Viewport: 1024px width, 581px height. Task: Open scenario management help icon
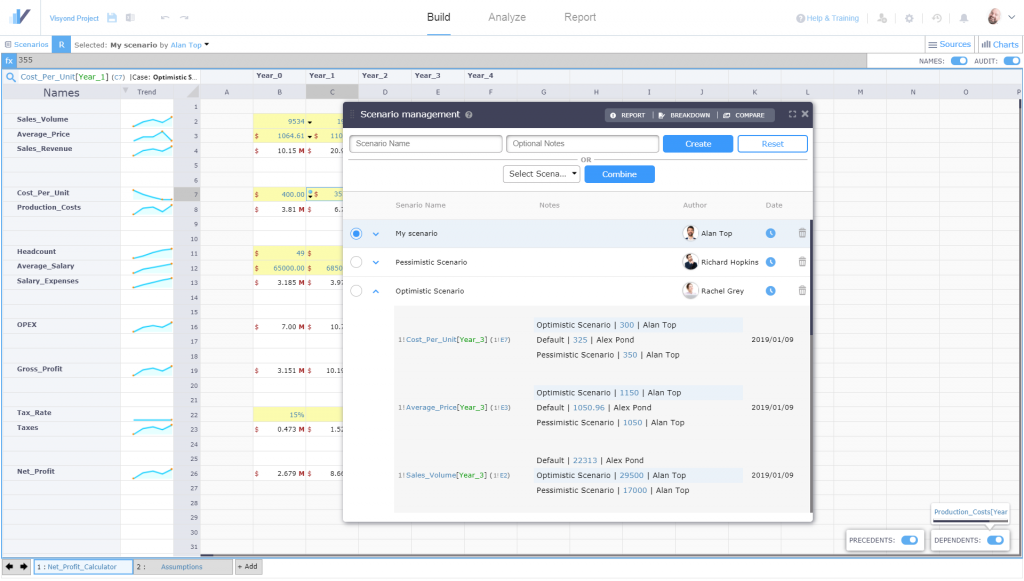pos(468,115)
